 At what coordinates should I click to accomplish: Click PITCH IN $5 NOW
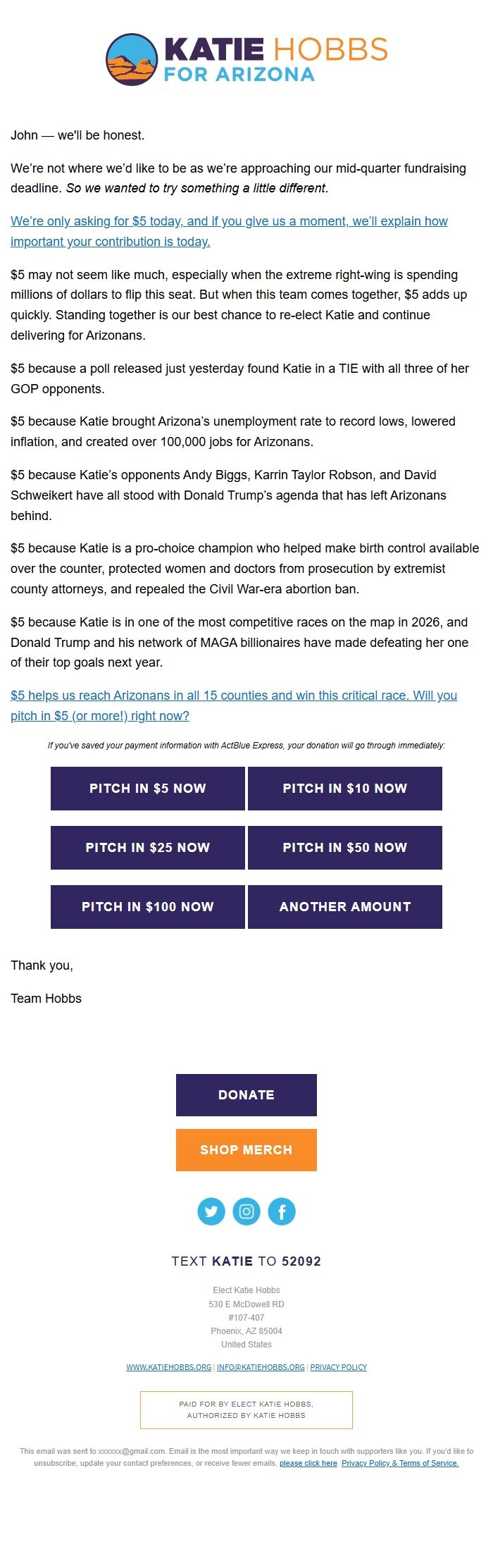[x=147, y=789]
